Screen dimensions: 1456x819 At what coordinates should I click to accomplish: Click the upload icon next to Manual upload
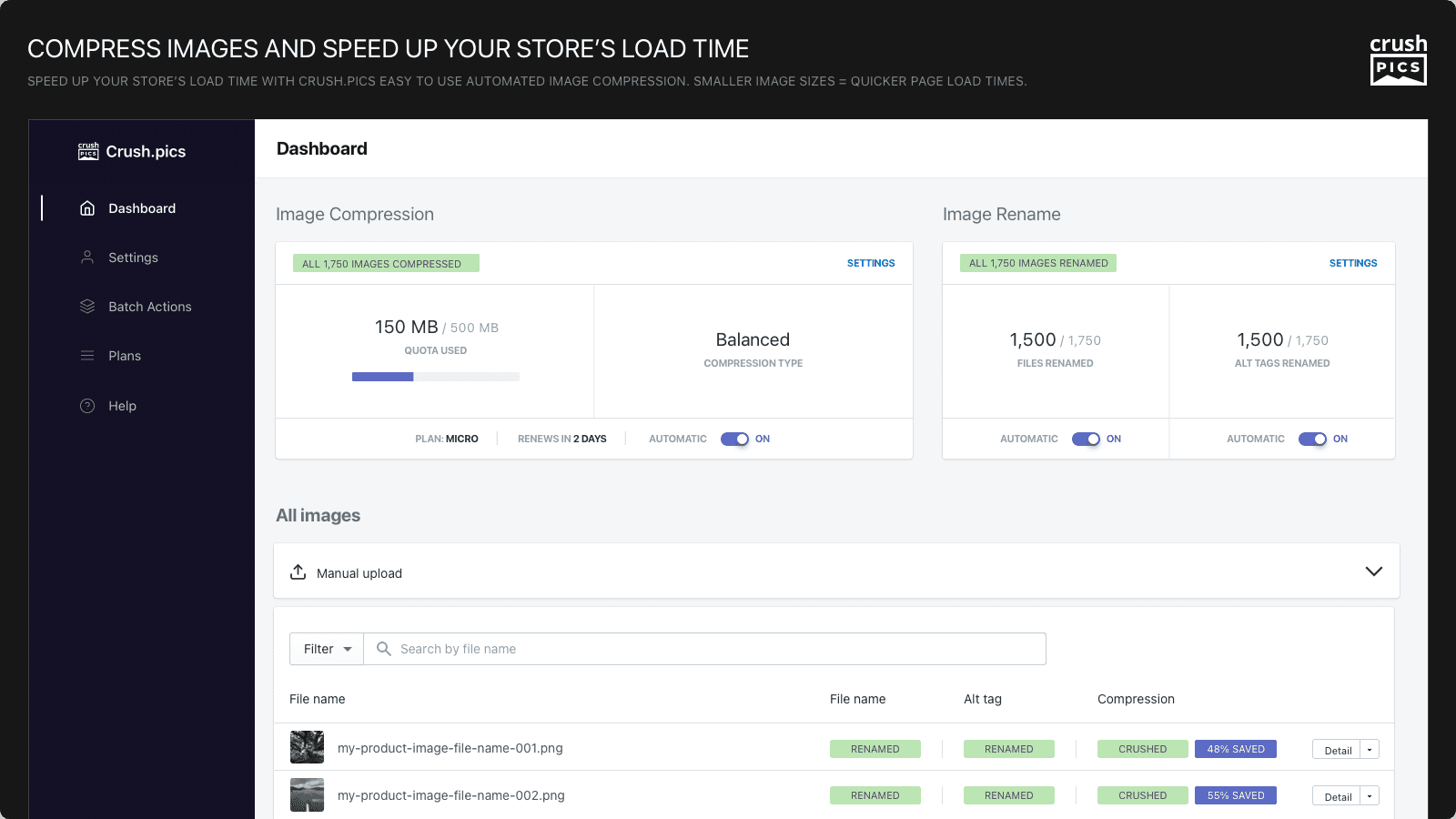(x=298, y=571)
